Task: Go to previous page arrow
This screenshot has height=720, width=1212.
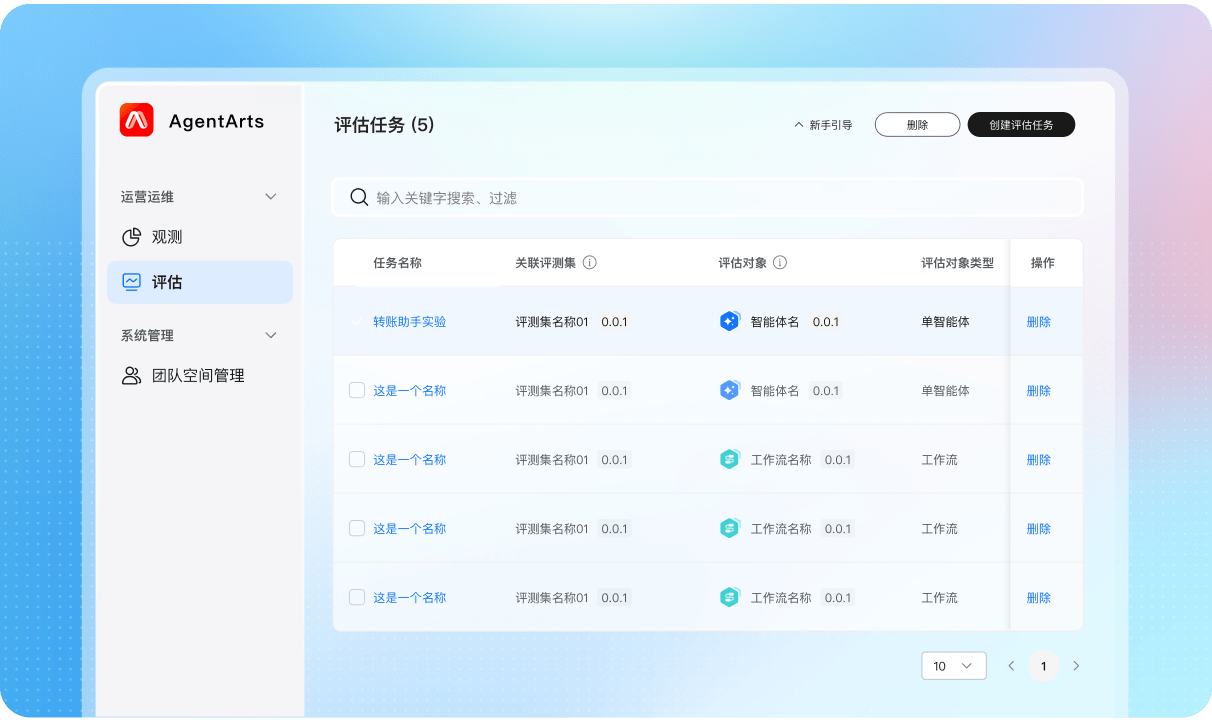Action: click(x=1011, y=666)
